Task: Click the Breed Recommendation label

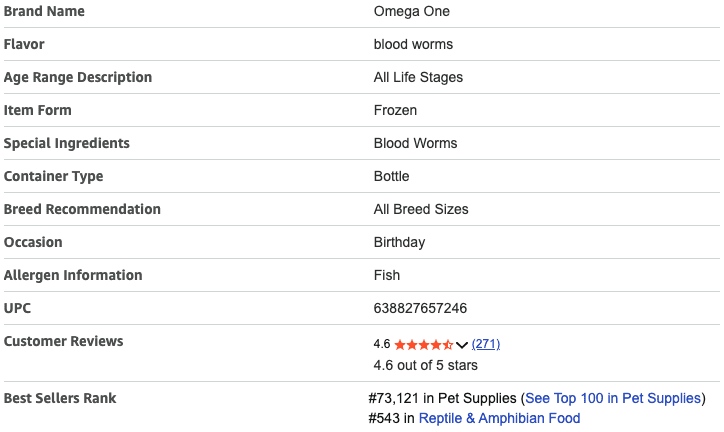Action: (82, 209)
